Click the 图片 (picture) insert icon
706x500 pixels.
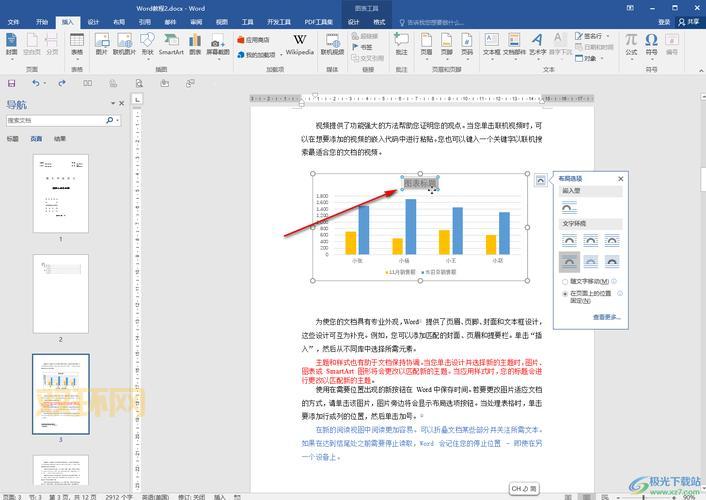click(101, 45)
